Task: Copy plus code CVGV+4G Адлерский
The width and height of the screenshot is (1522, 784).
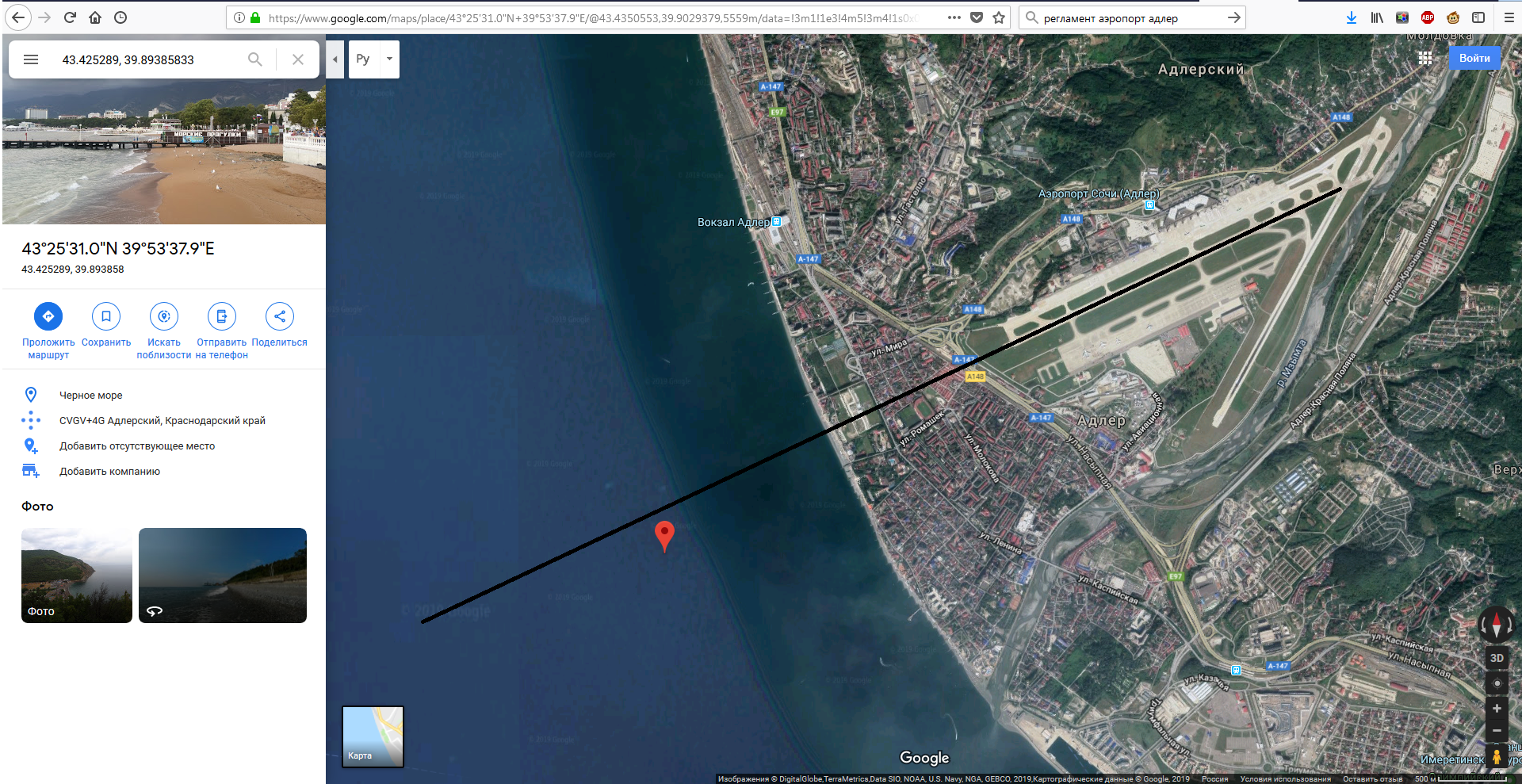Action: [164, 420]
